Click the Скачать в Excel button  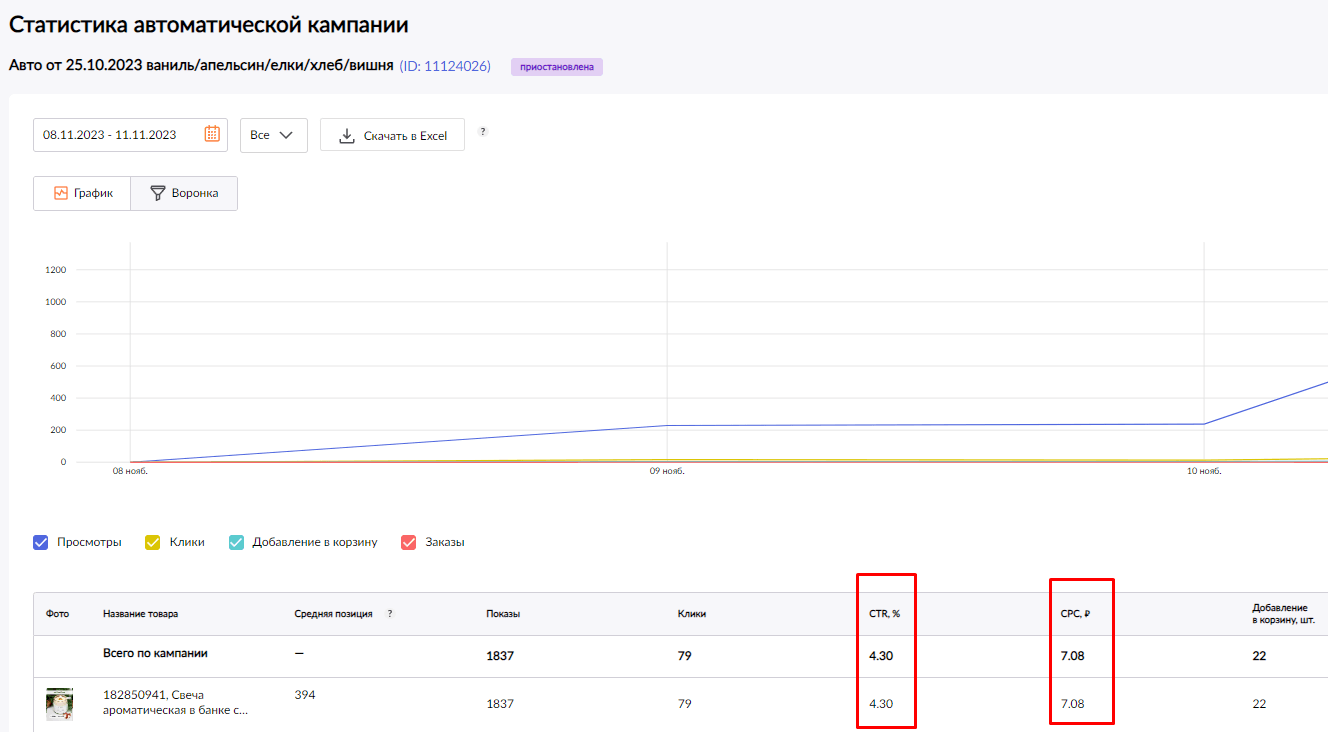392,135
